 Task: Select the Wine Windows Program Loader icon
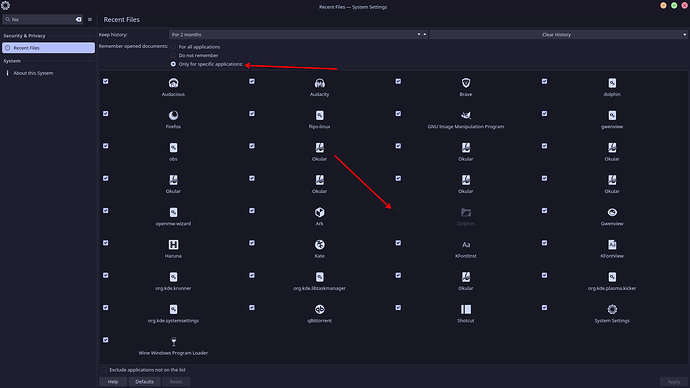tap(173, 342)
